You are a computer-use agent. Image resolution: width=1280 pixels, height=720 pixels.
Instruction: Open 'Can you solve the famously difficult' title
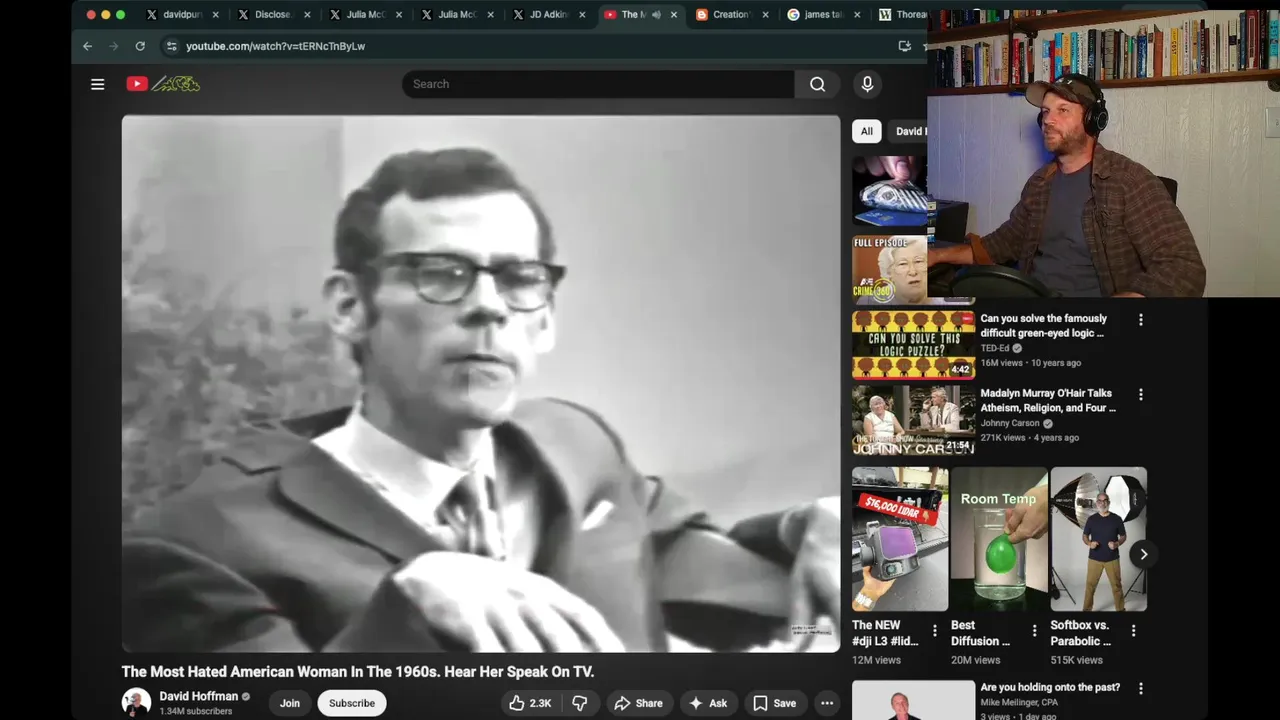coord(1042,326)
